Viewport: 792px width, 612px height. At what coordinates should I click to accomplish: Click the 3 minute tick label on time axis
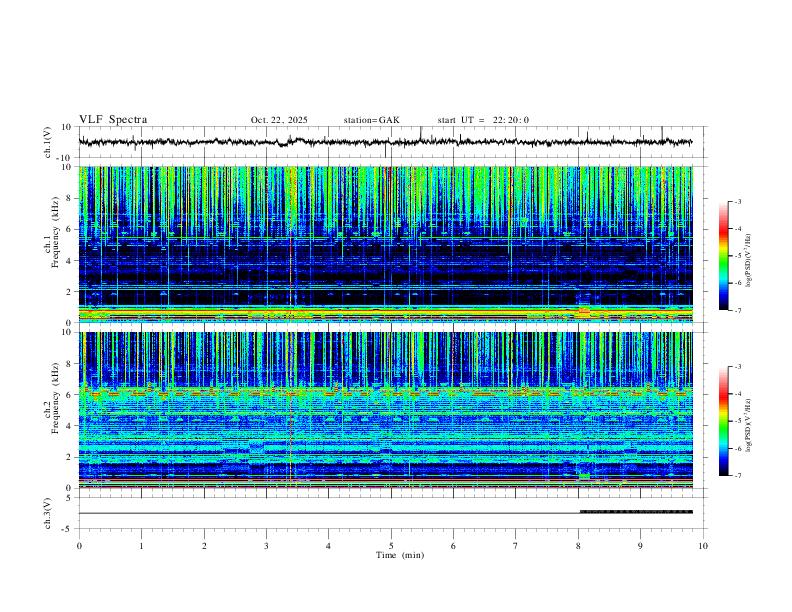(x=266, y=546)
